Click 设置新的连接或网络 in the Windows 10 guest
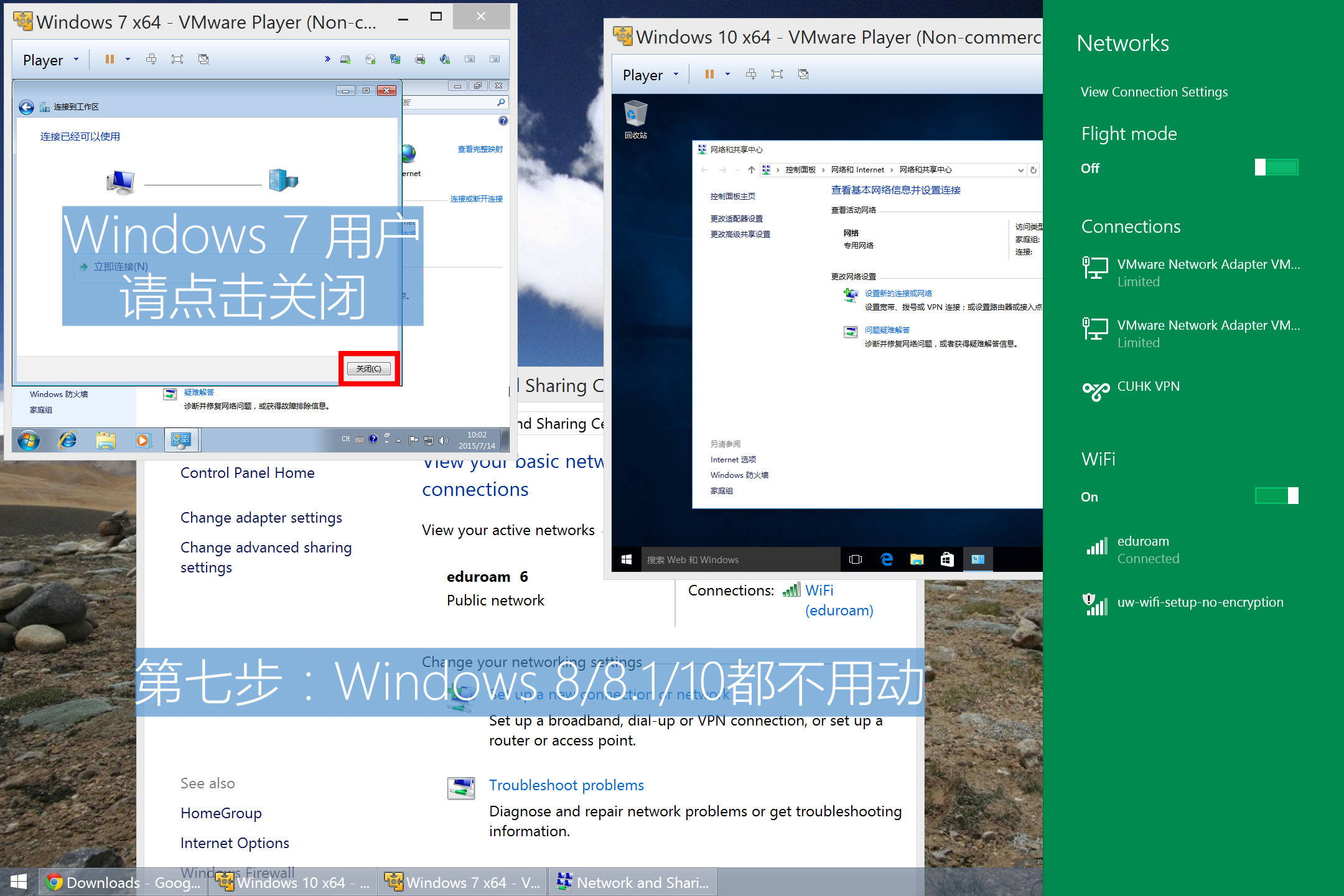The image size is (1344, 896). [x=898, y=294]
